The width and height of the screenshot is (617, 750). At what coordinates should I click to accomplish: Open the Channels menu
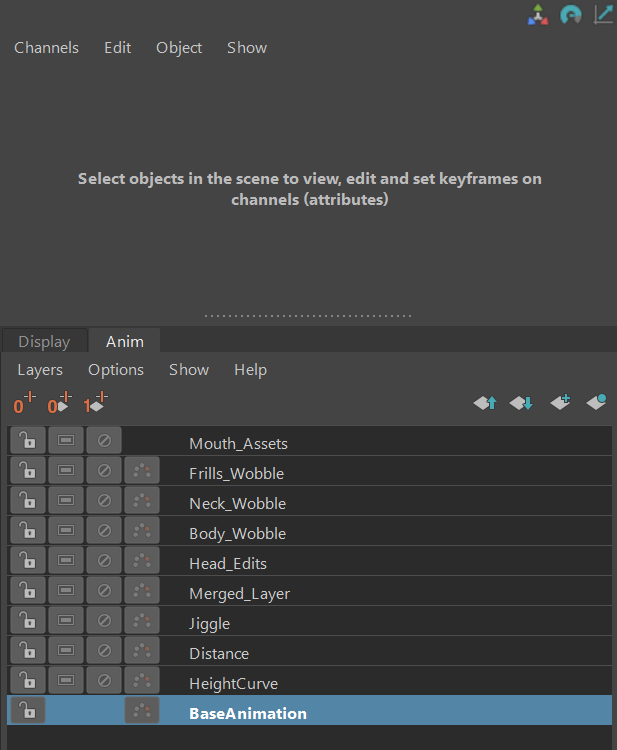46,48
